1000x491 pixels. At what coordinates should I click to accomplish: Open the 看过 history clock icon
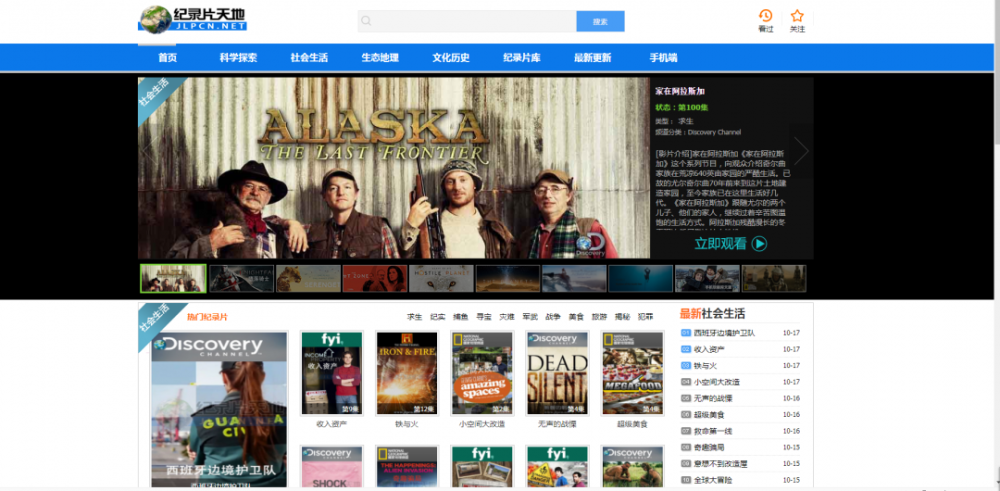pyautogui.click(x=765, y=16)
